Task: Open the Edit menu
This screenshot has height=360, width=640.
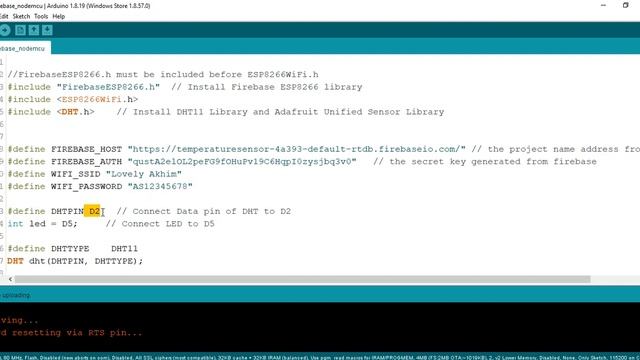Action: pyautogui.click(x=4, y=16)
